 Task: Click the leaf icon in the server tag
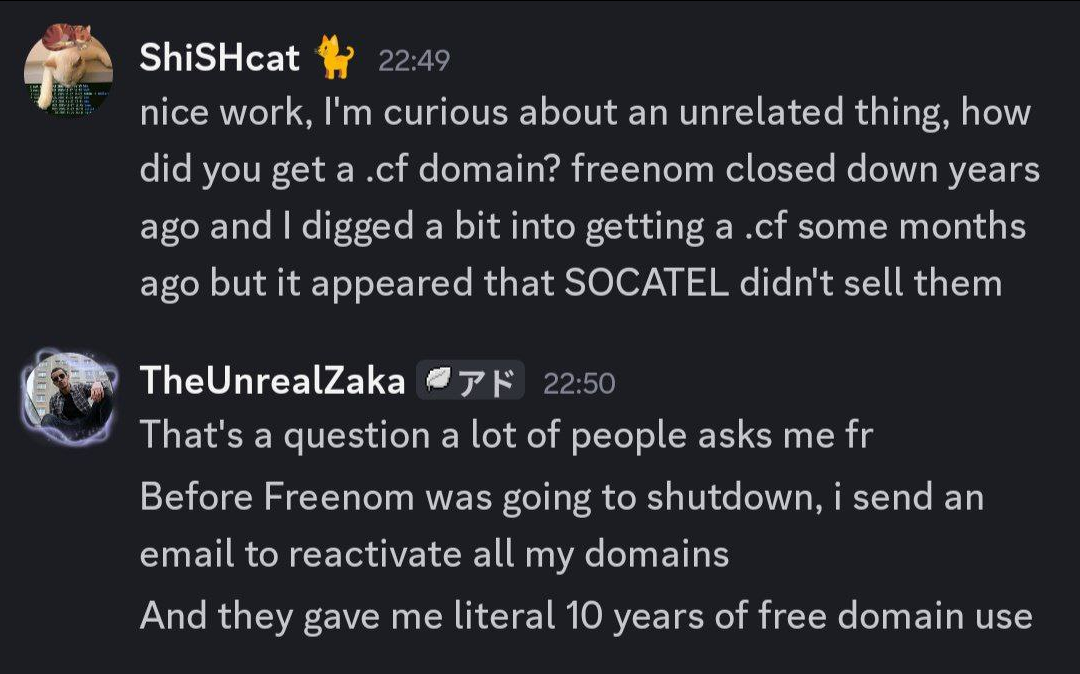439,381
